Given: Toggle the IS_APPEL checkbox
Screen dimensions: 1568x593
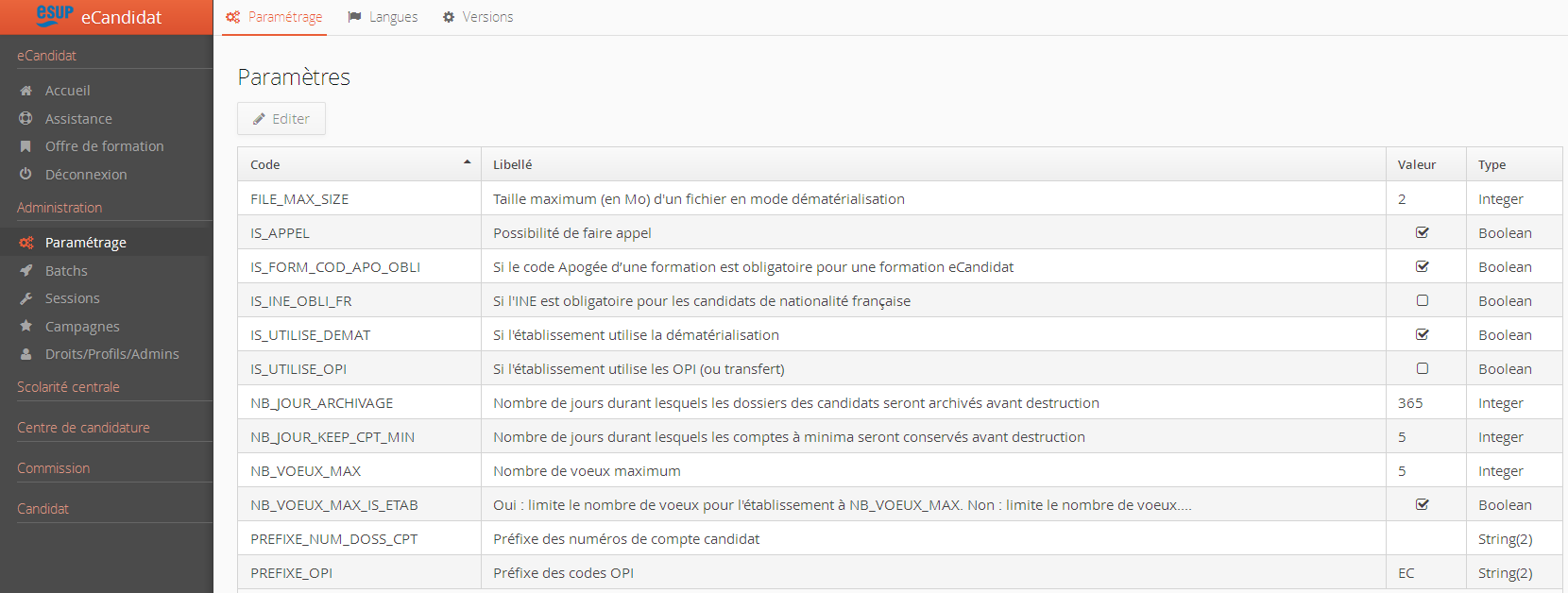Looking at the screenshot, I should tap(1422, 232).
